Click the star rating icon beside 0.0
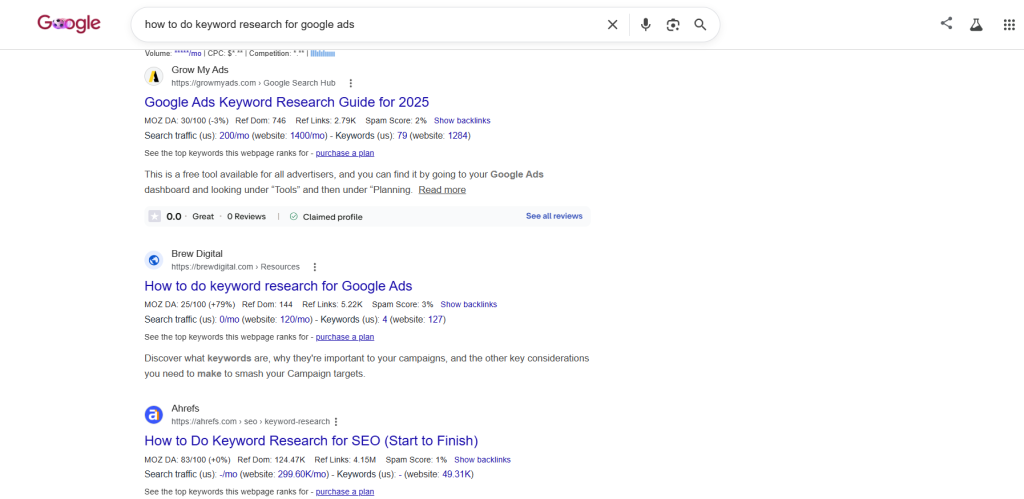 pyautogui.click(x=154, y=216)
